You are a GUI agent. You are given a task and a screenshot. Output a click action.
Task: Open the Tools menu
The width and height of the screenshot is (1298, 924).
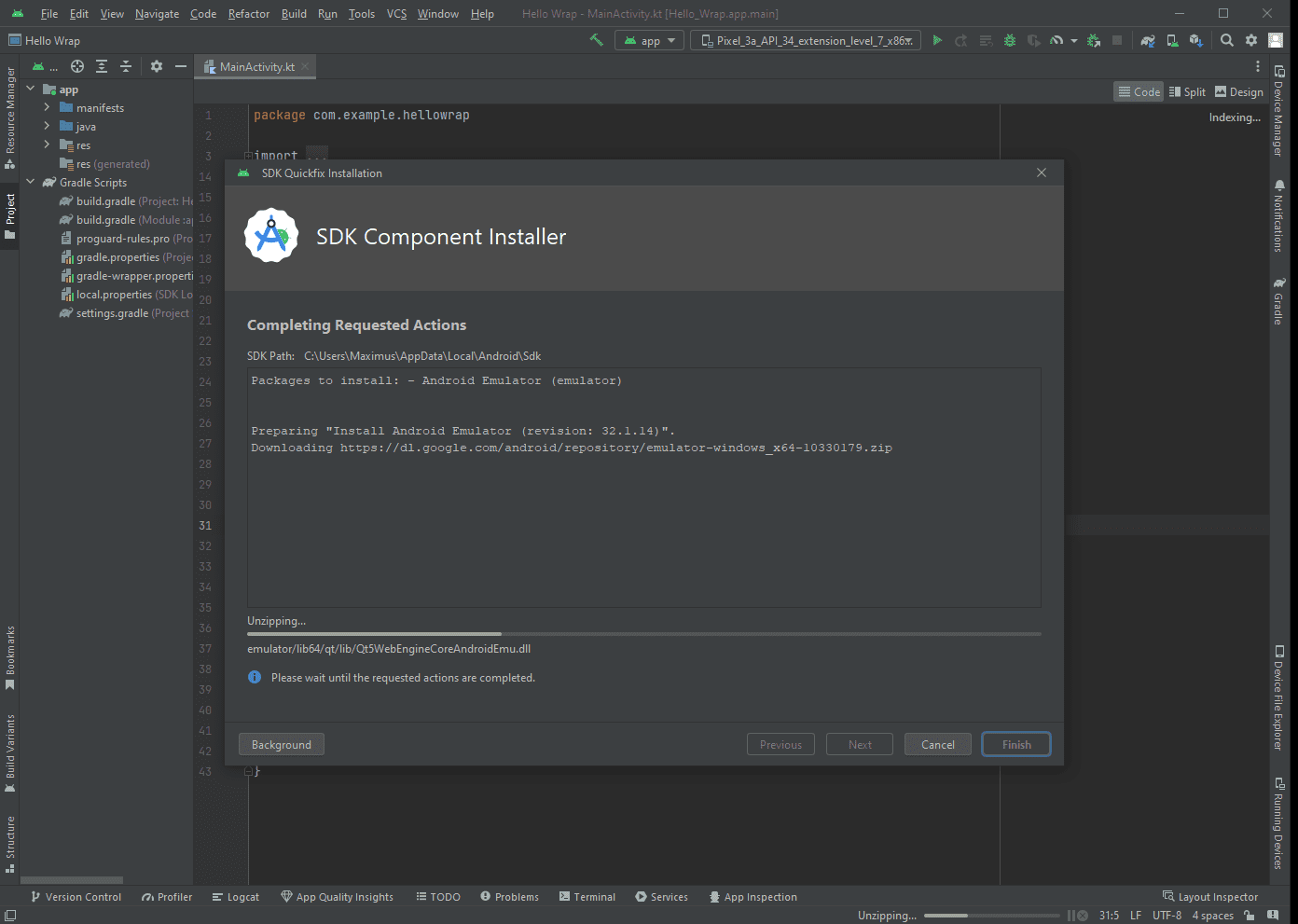click(362, 14)
